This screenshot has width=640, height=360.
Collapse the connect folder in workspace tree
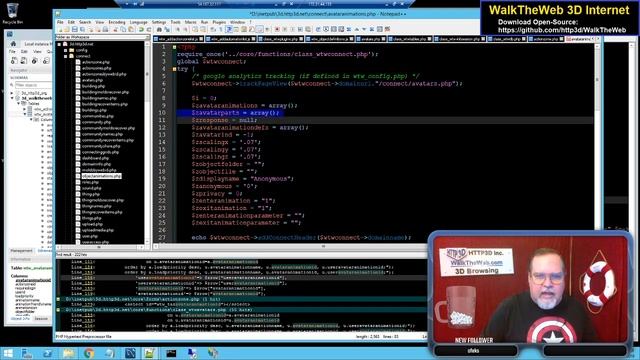point(65,56)
